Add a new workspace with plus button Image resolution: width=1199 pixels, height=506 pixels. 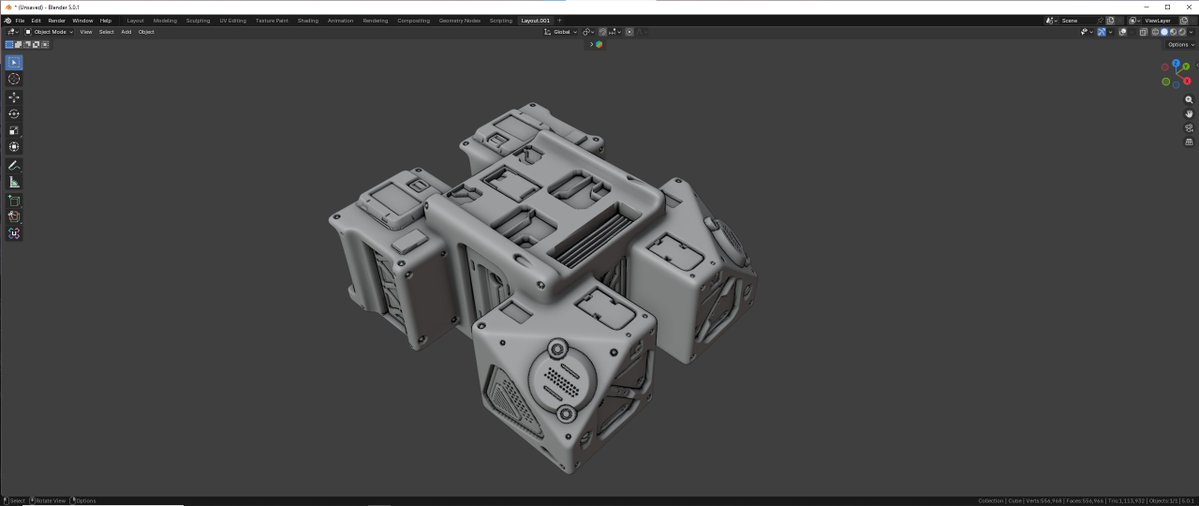[x=560, y=20]
